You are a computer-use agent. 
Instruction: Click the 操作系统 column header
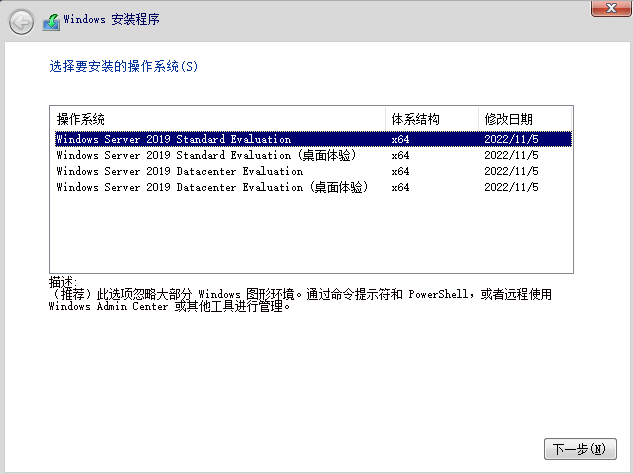218,119
